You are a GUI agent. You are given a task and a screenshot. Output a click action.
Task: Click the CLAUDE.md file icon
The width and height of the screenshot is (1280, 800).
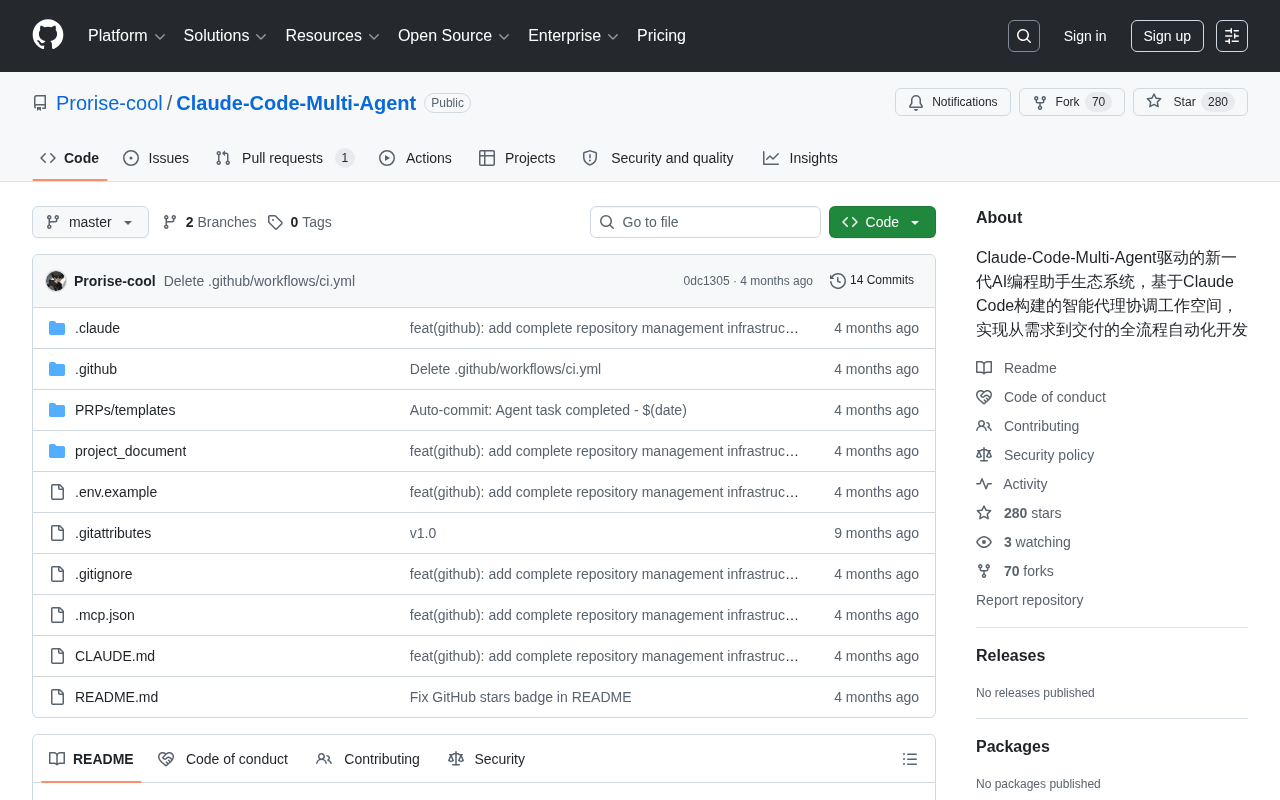57,656
